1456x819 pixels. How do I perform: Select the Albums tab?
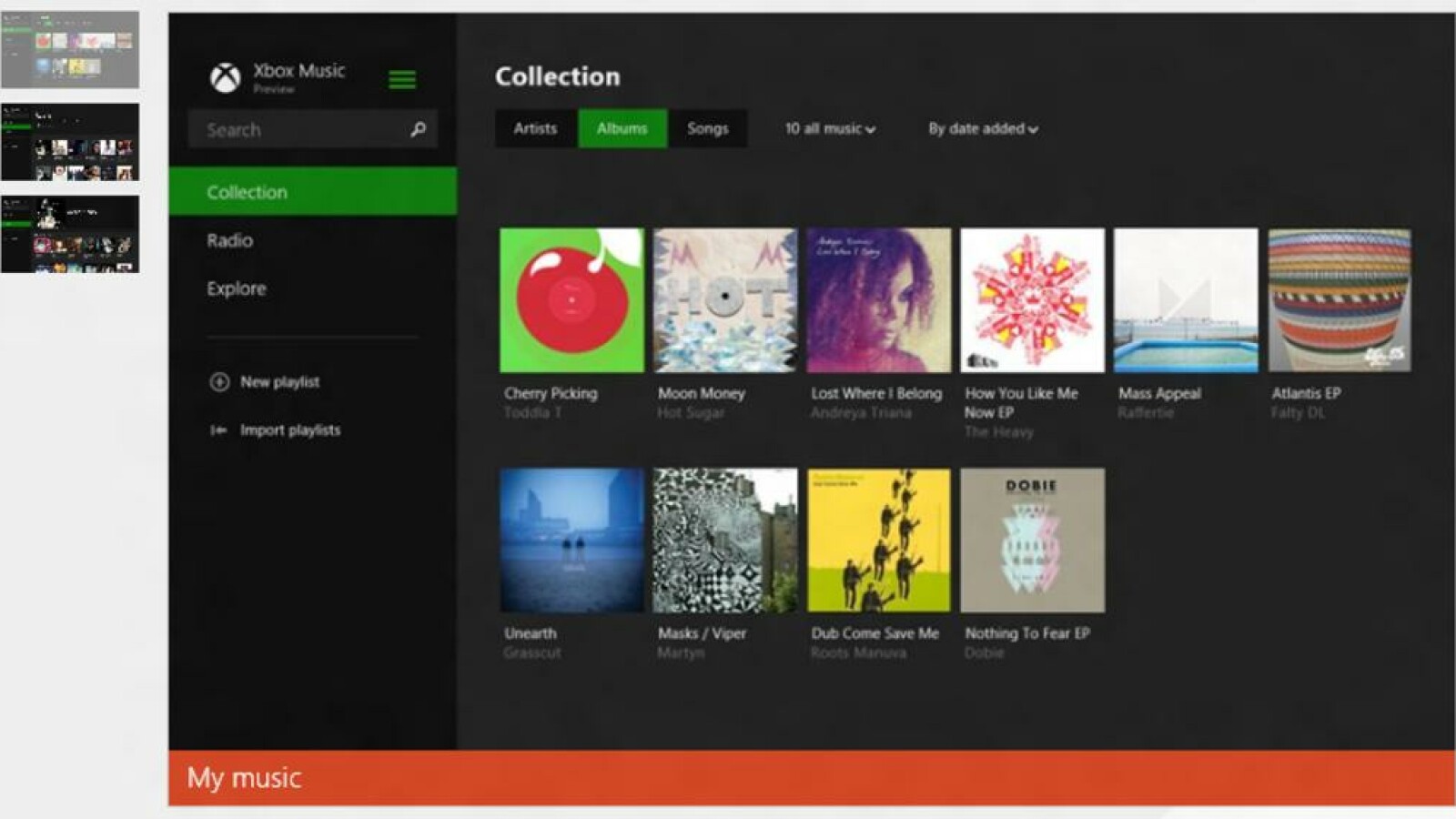click(x=622, y=128)
